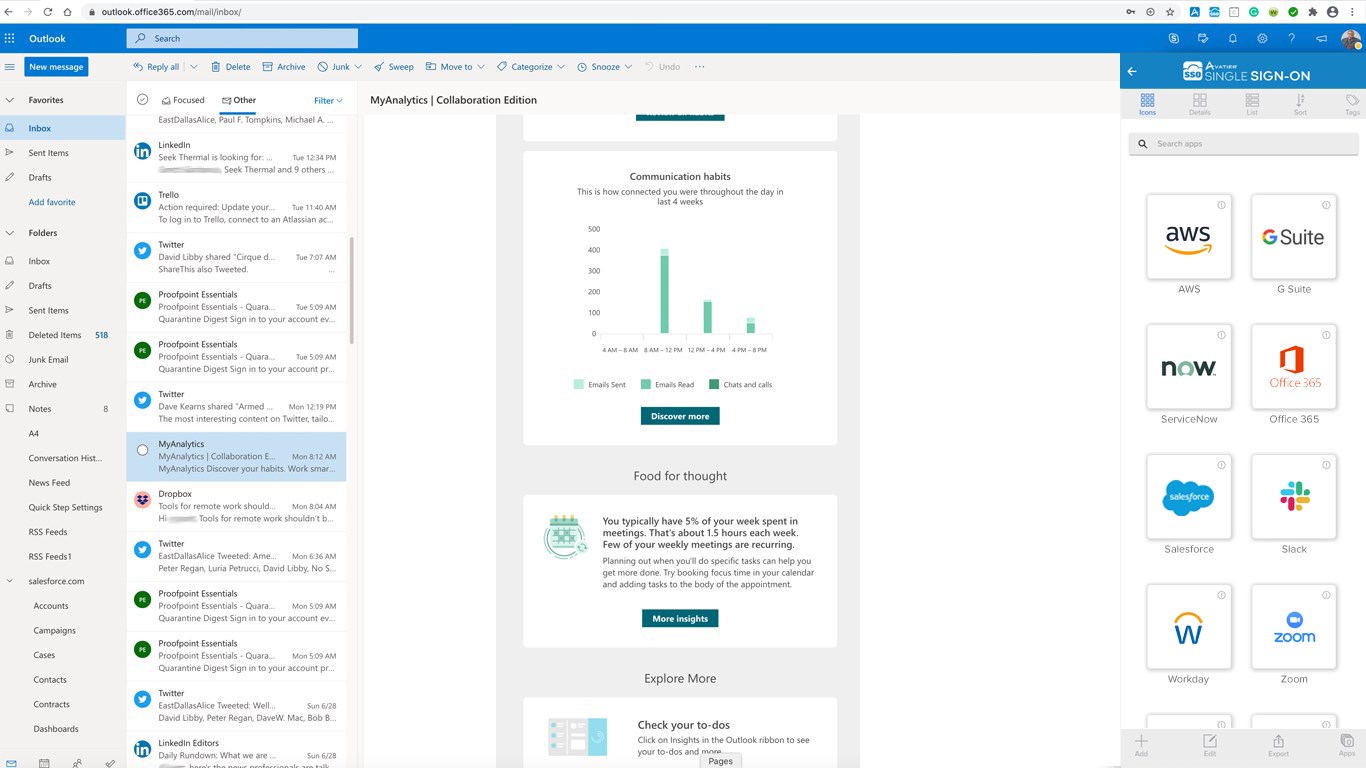Expand the Move to dropdown
1366x768 pixels.
coord(481,67)
